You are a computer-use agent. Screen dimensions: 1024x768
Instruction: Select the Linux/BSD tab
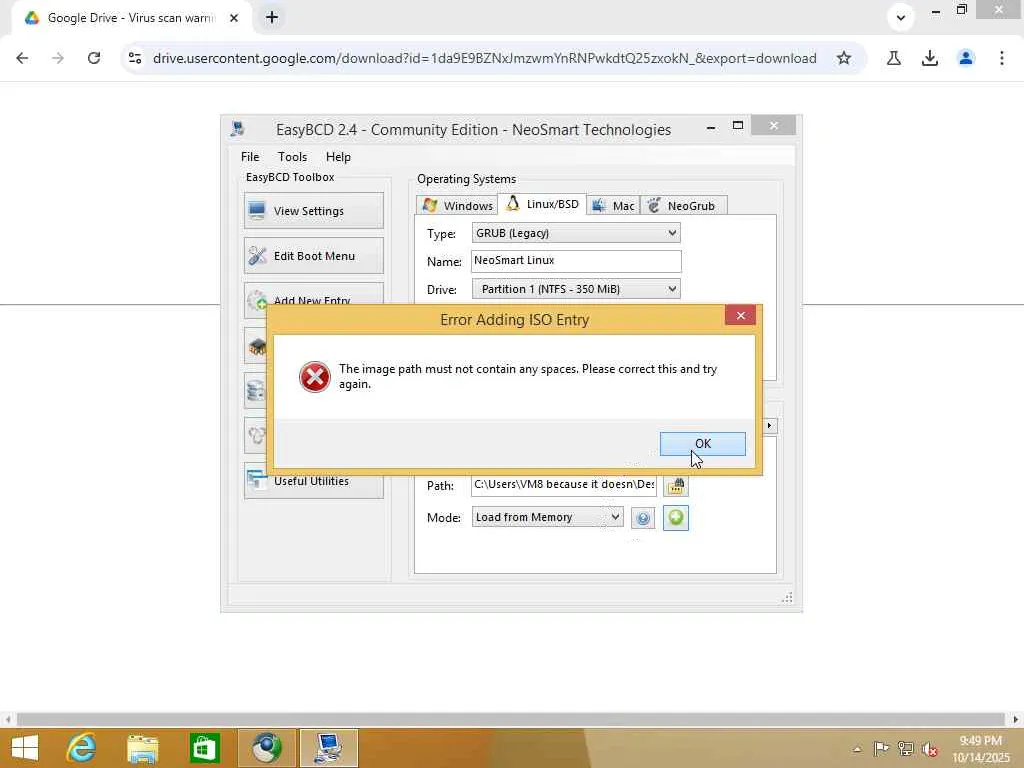click(541, 204)
